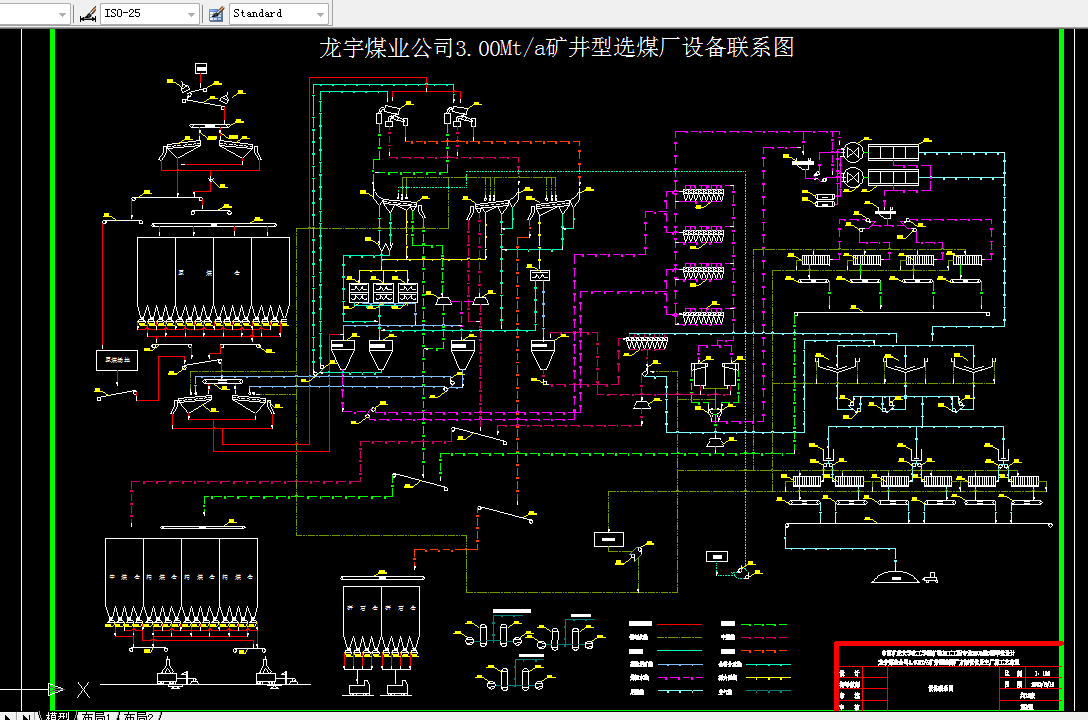
Task: Switch to the 布局2 layout tab
Action: pyautogui.click(x=138, y=716)
